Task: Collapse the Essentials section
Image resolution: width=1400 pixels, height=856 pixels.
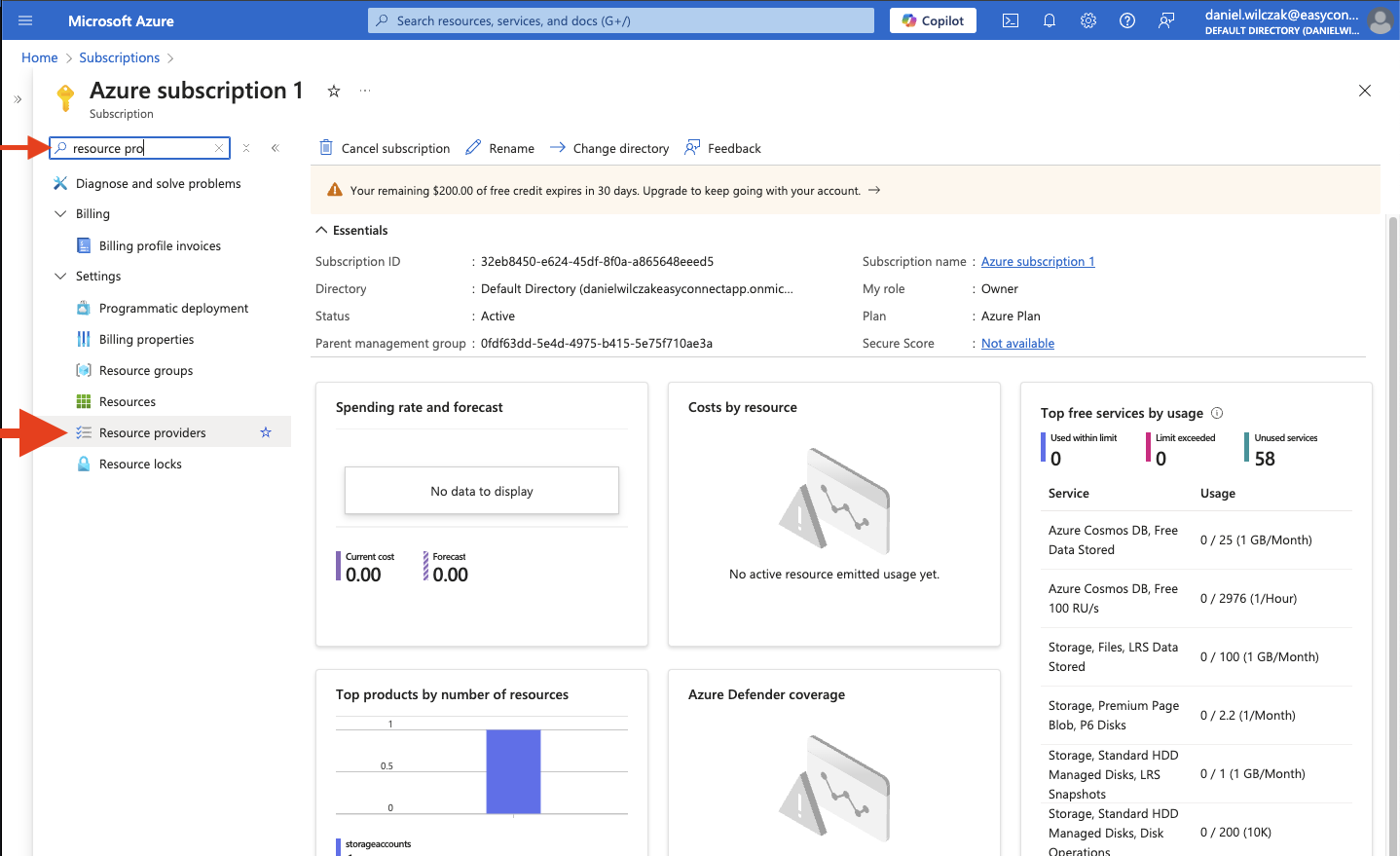Action: [x=321, y=230]
